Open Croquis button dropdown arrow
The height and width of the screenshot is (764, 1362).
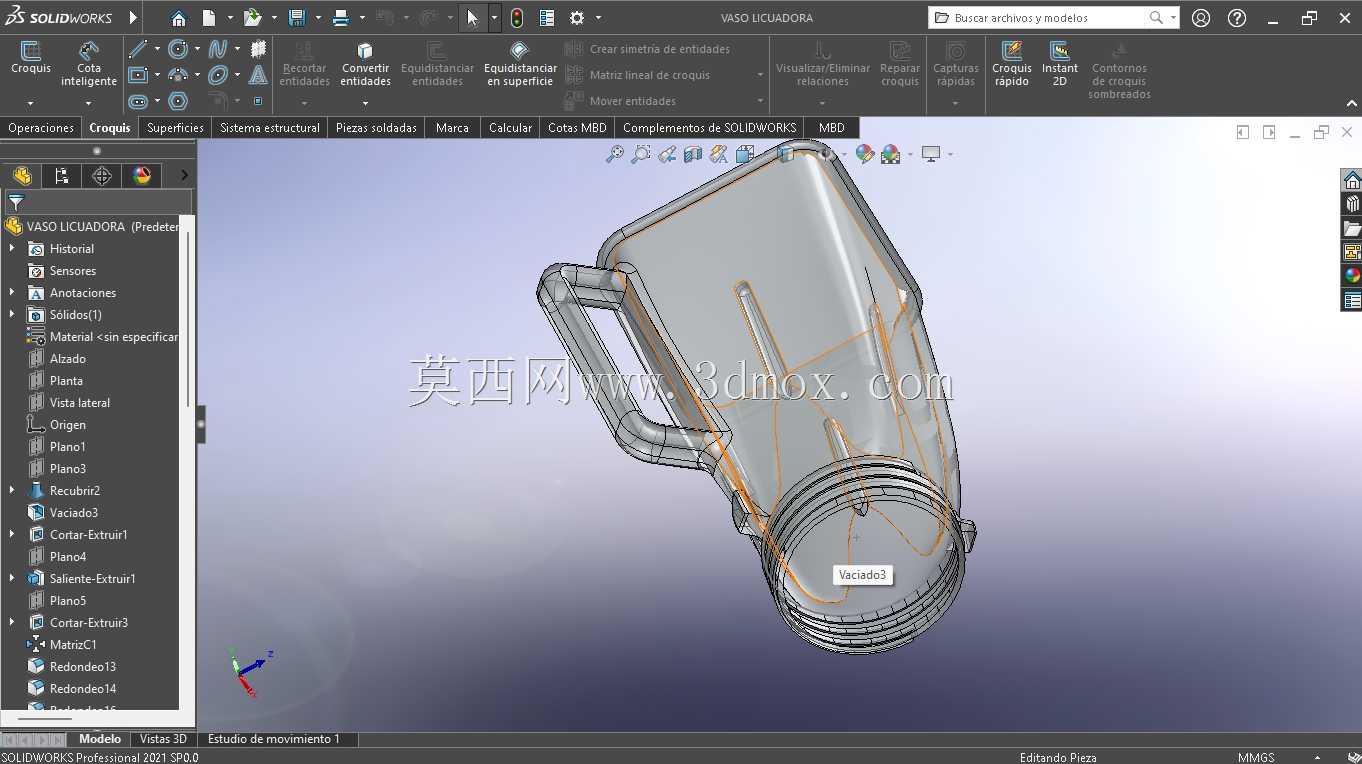31,102
